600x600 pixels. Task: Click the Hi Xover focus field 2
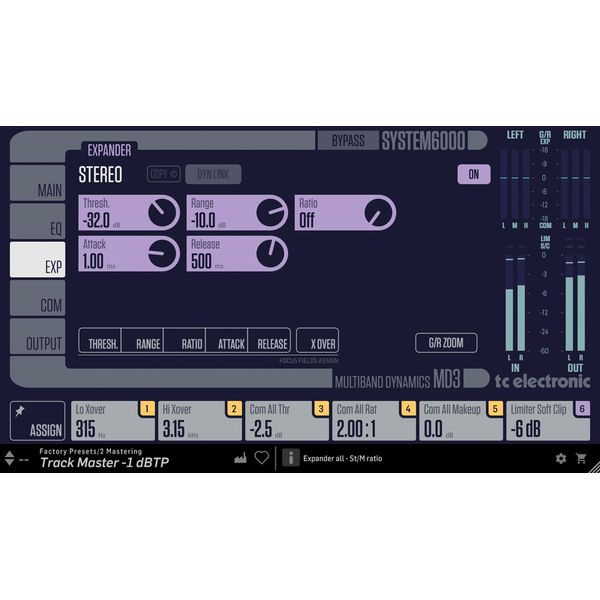200,421
